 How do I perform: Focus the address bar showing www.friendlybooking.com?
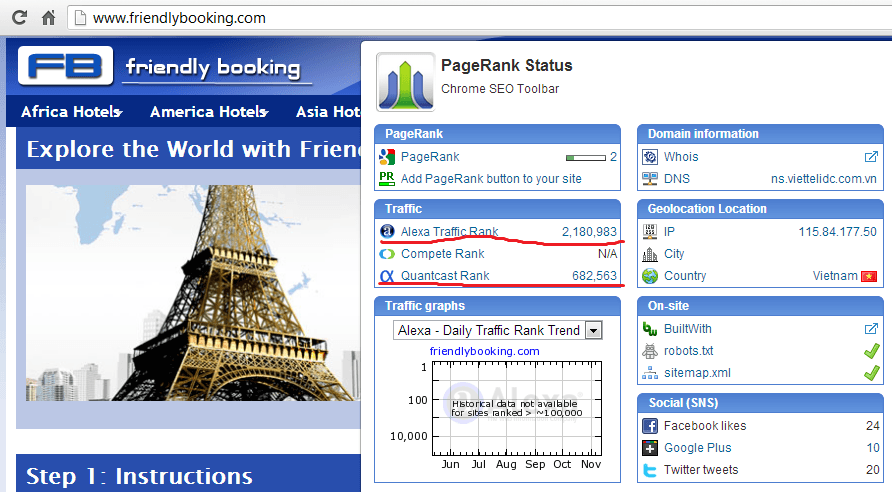pos(478,18)
